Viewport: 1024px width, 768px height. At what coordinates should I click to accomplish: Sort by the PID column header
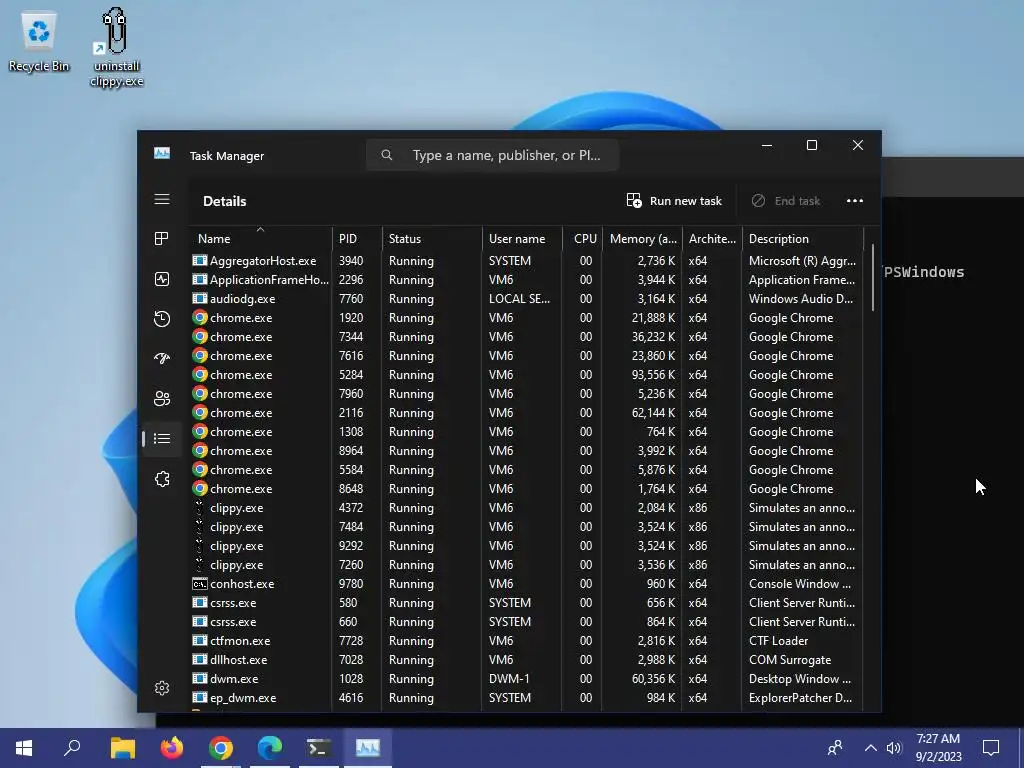click(357, 238)
